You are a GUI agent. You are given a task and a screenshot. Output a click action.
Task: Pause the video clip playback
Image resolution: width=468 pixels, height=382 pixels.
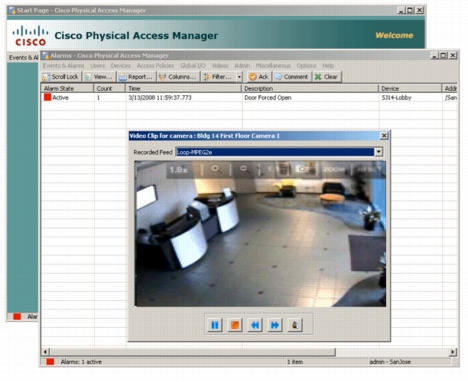(x=215, y=325)
